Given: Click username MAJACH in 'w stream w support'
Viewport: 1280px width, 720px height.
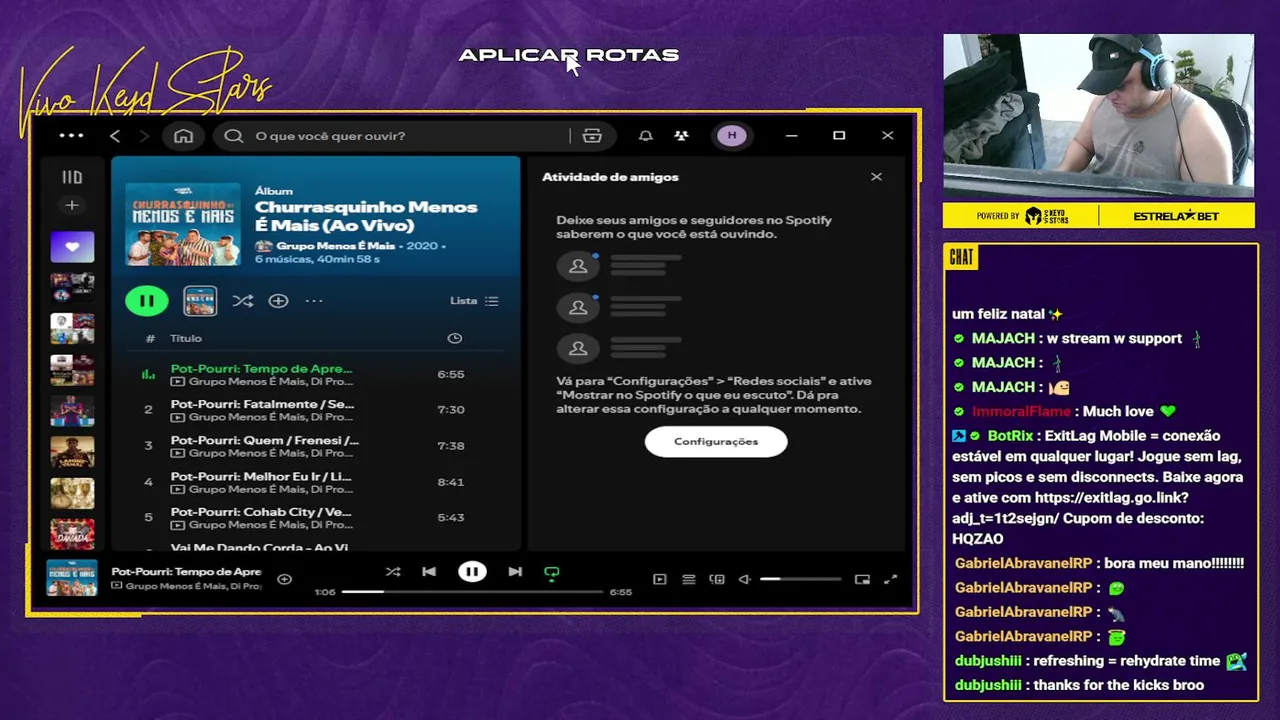Looking at the screenshot, I should point(1003,338).
